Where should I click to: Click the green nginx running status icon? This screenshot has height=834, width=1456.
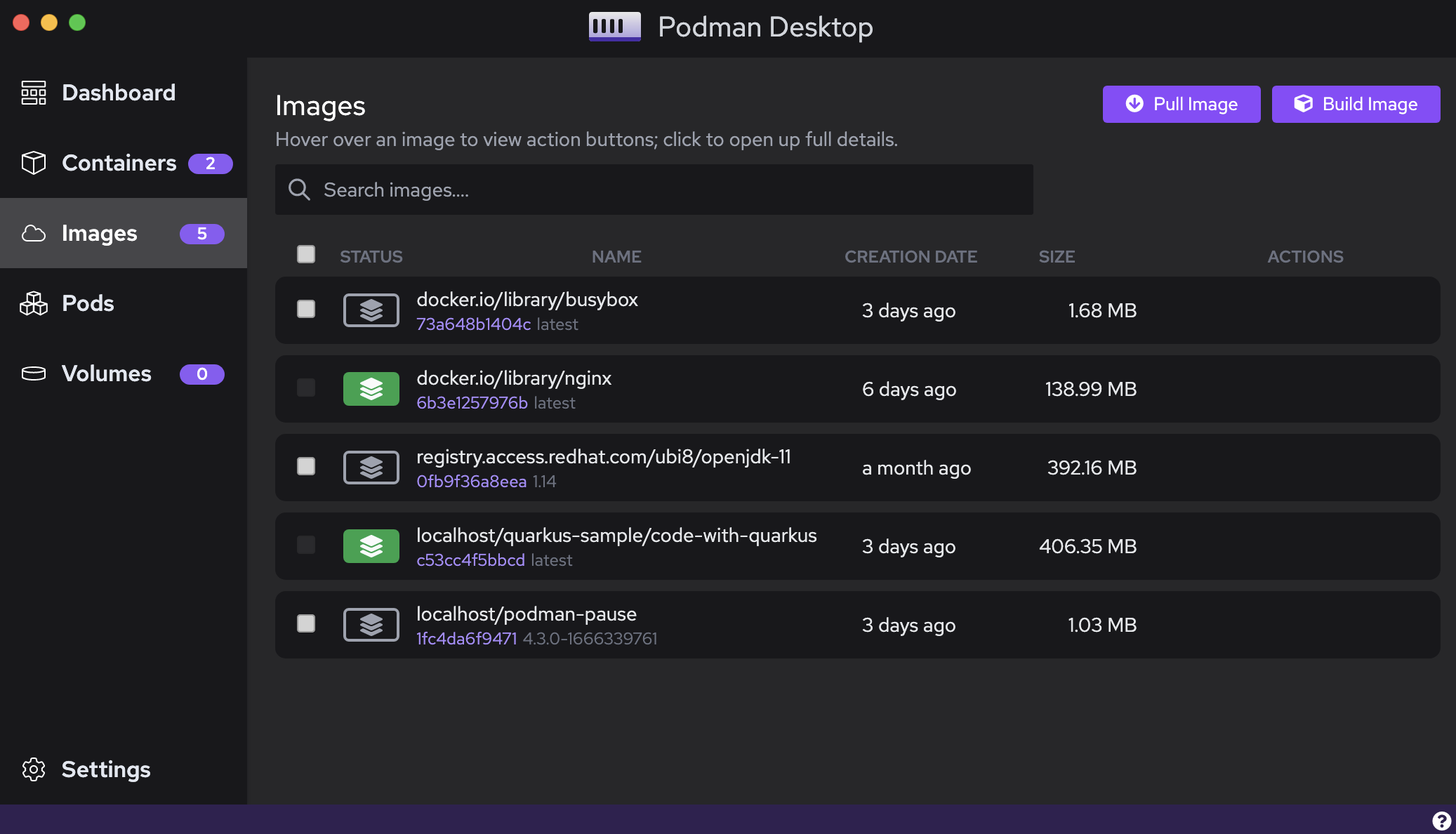(371, 389)
